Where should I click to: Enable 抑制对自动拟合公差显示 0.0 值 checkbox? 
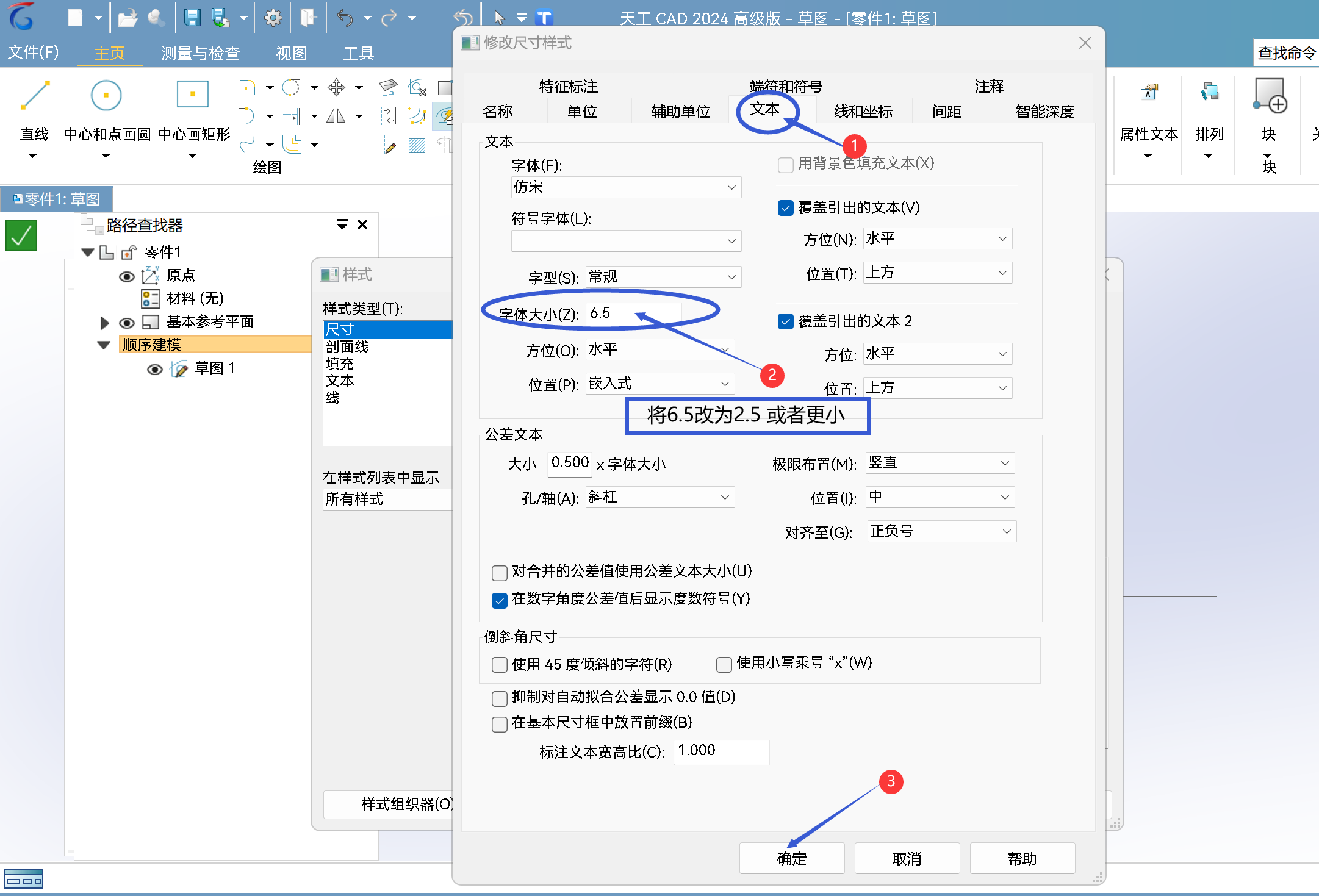click(500, 698)
